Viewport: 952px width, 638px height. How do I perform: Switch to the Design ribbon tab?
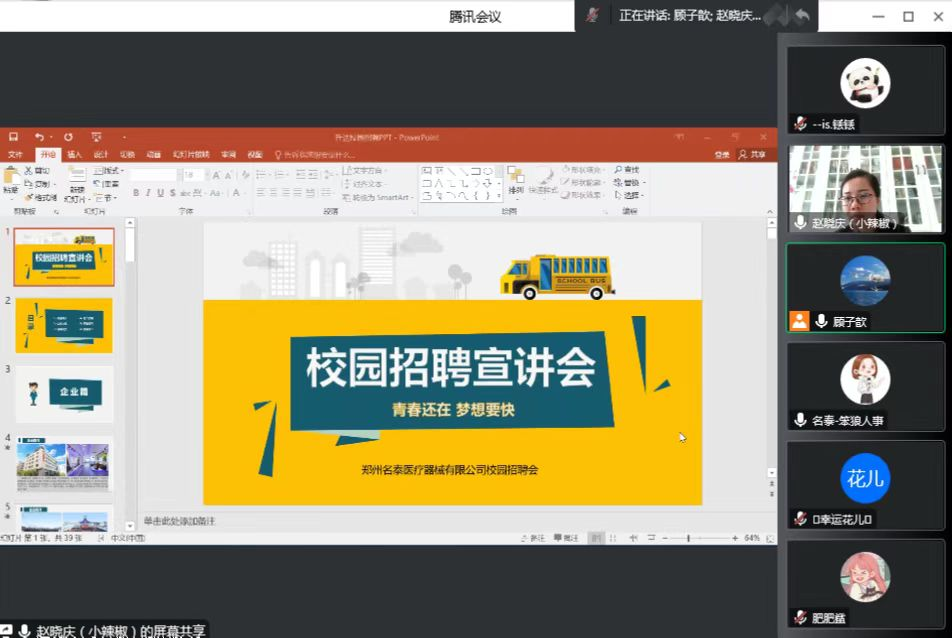click(100, 155)
